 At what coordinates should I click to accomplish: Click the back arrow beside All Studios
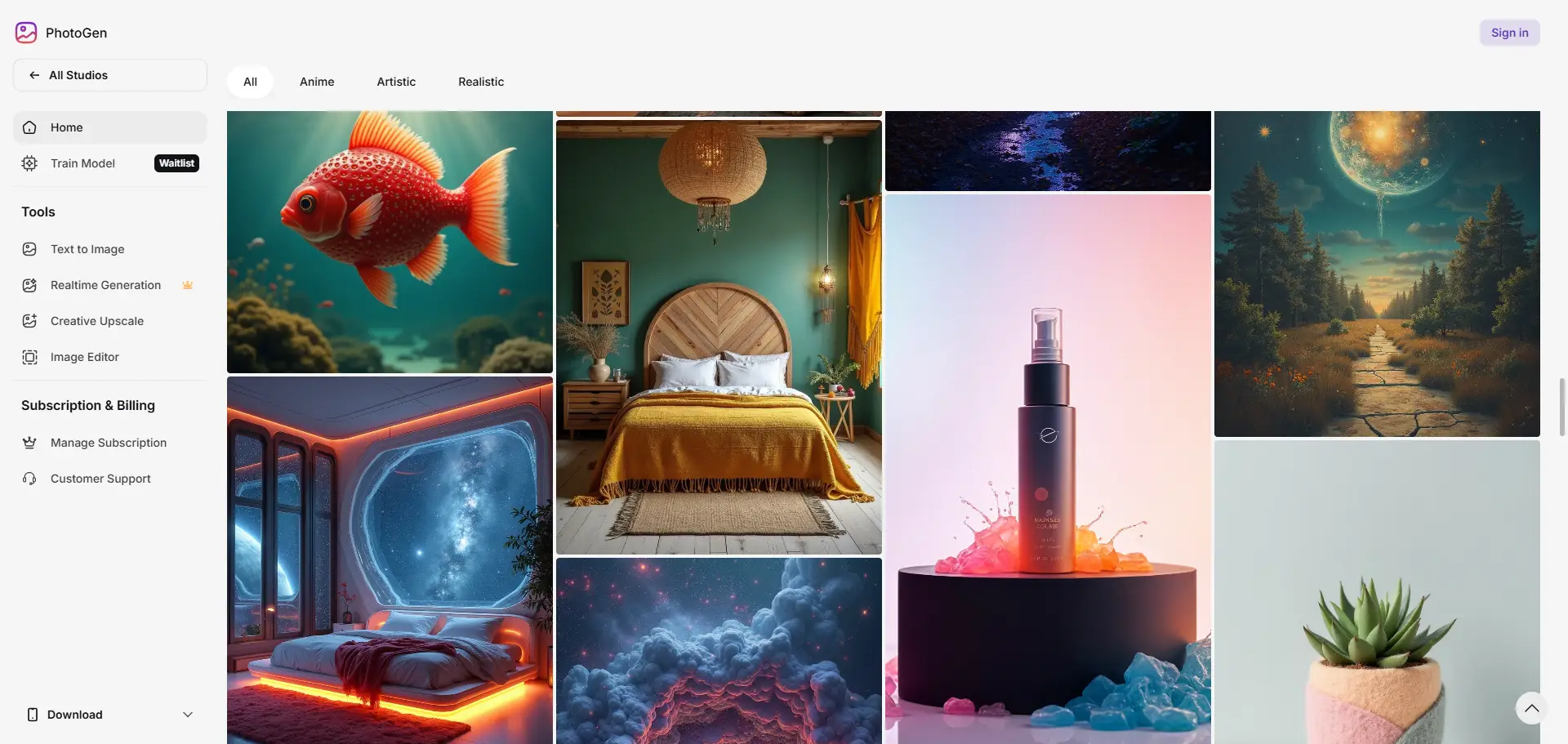tap(34, 75)
